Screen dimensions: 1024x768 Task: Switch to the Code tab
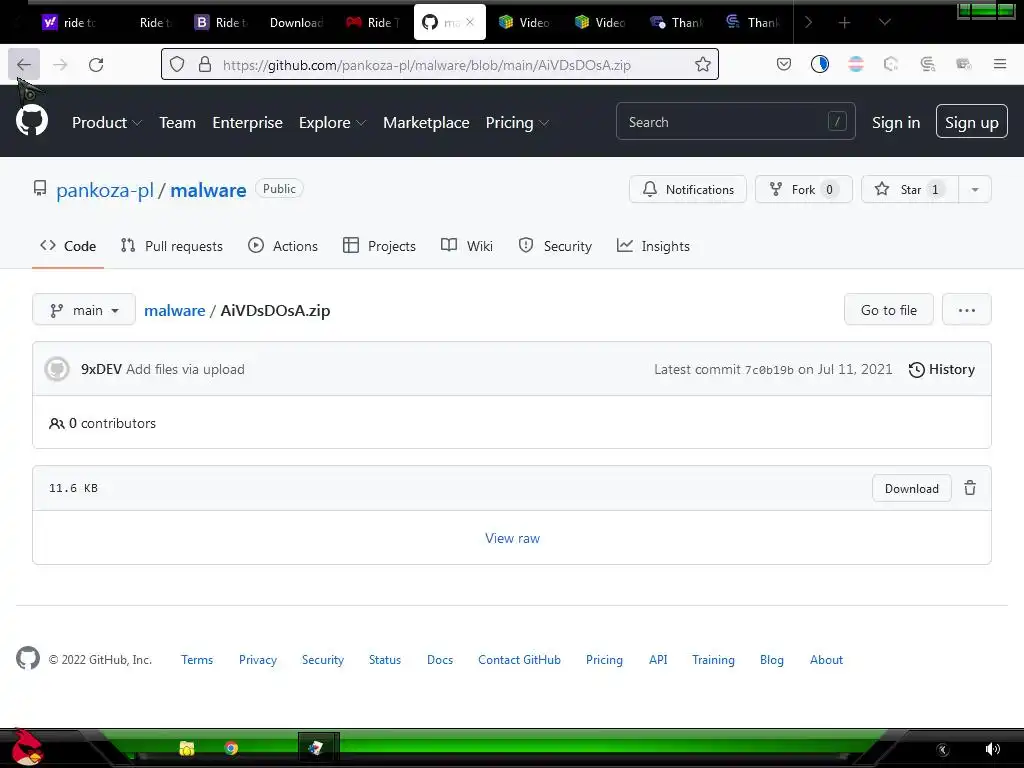(x=68, y=246)
